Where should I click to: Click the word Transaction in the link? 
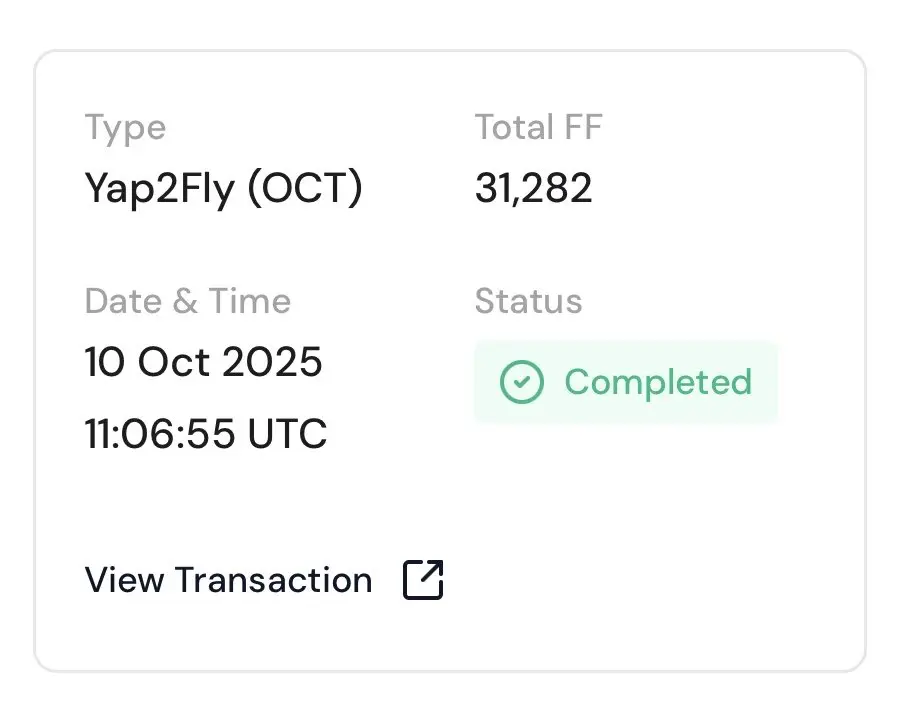(274, 580)
